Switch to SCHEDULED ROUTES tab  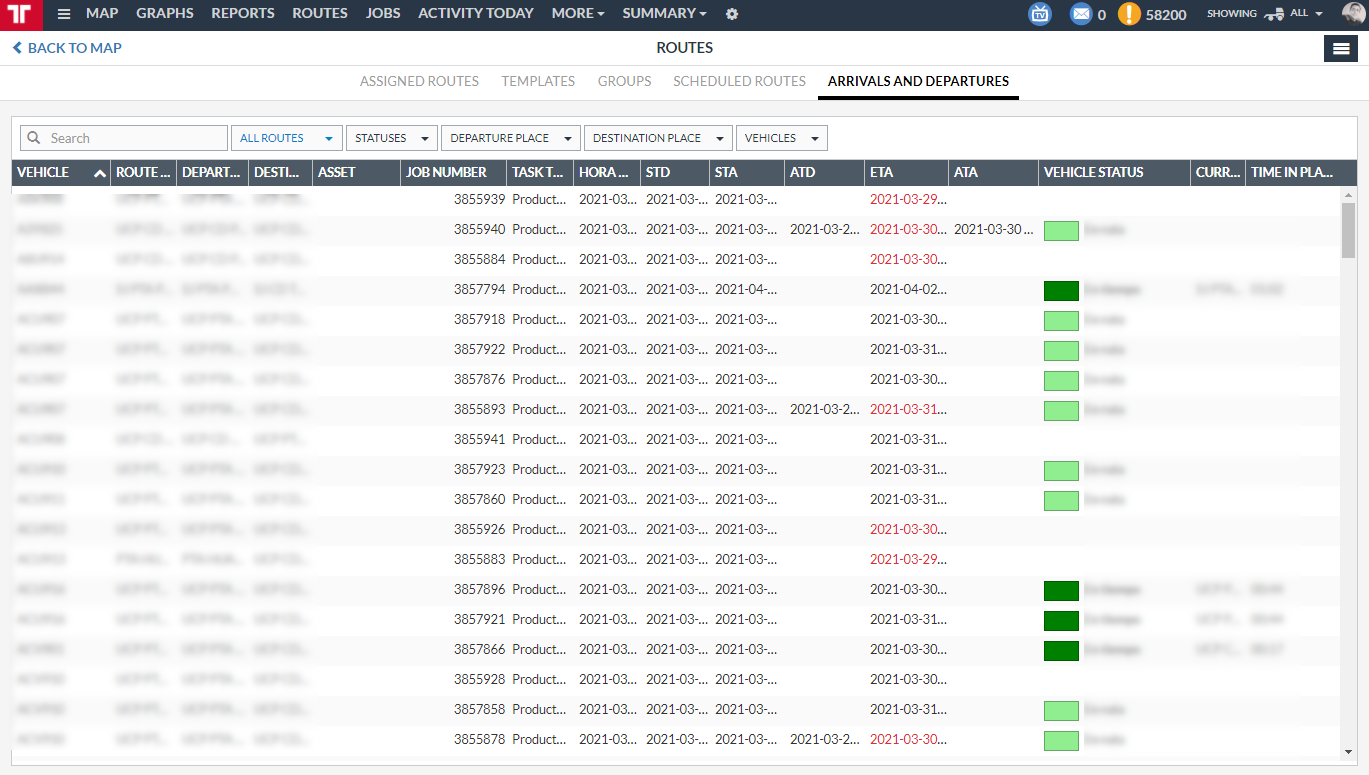739,81
